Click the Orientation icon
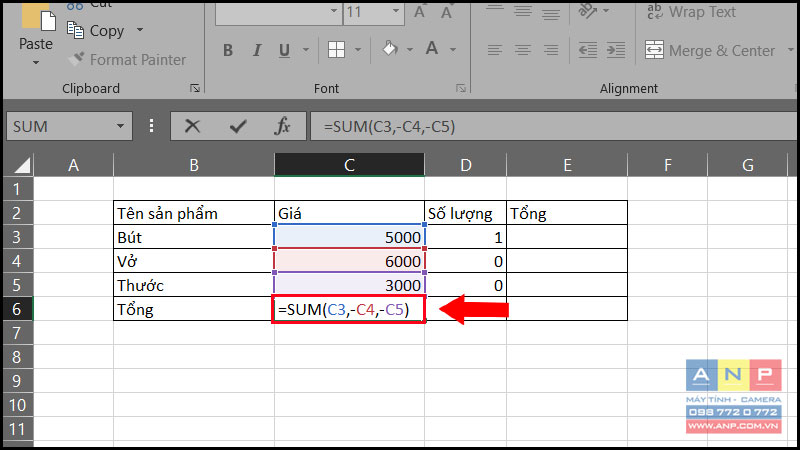This screenshot has height=450, width=800. 588,11
